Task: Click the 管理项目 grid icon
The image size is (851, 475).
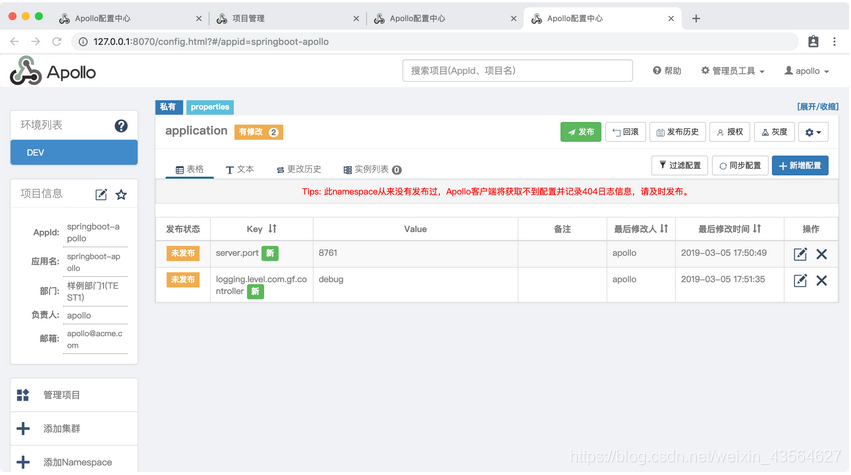Action: [23, 395]
